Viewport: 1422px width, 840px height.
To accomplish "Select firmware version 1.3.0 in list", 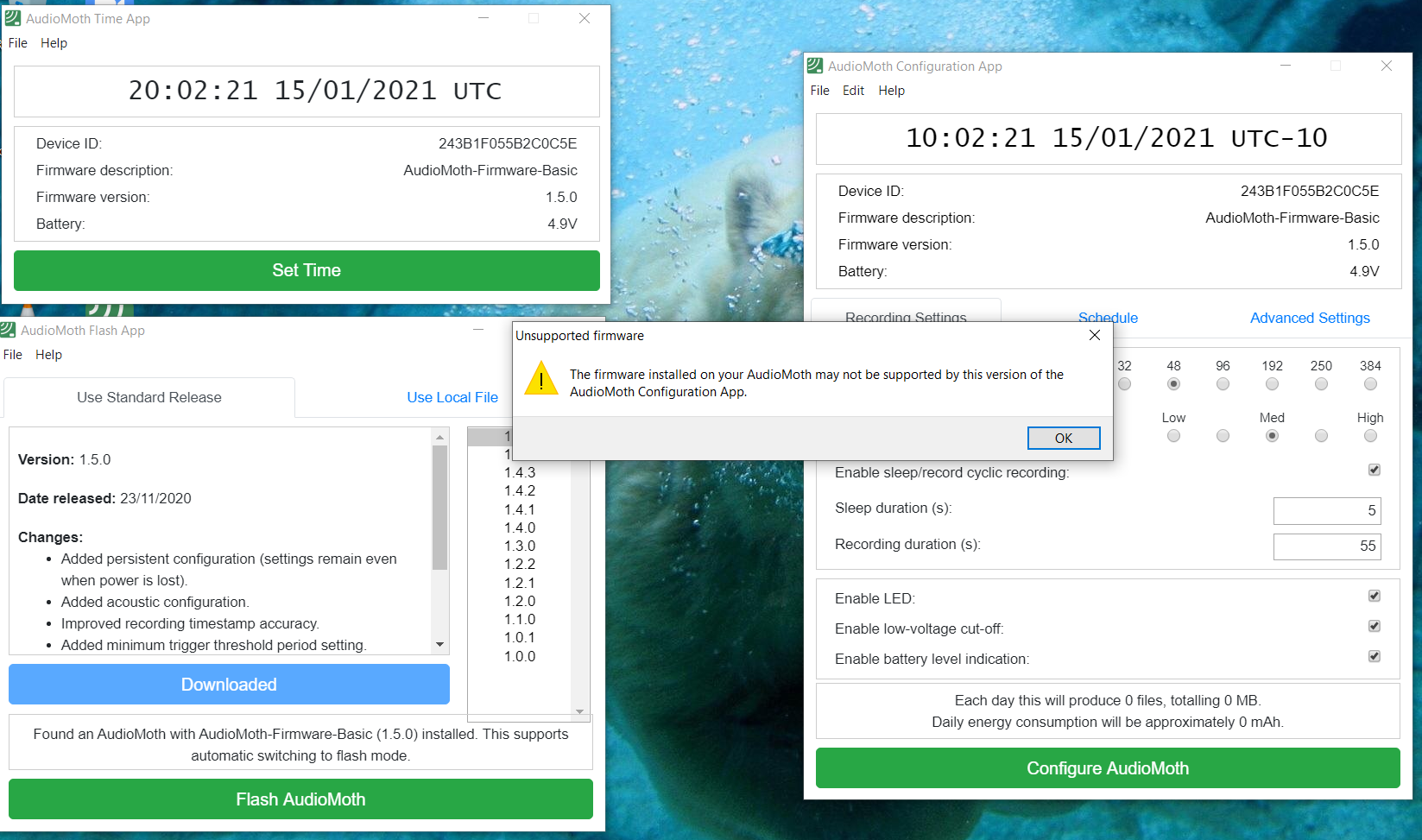I will (x=520, y=546).
